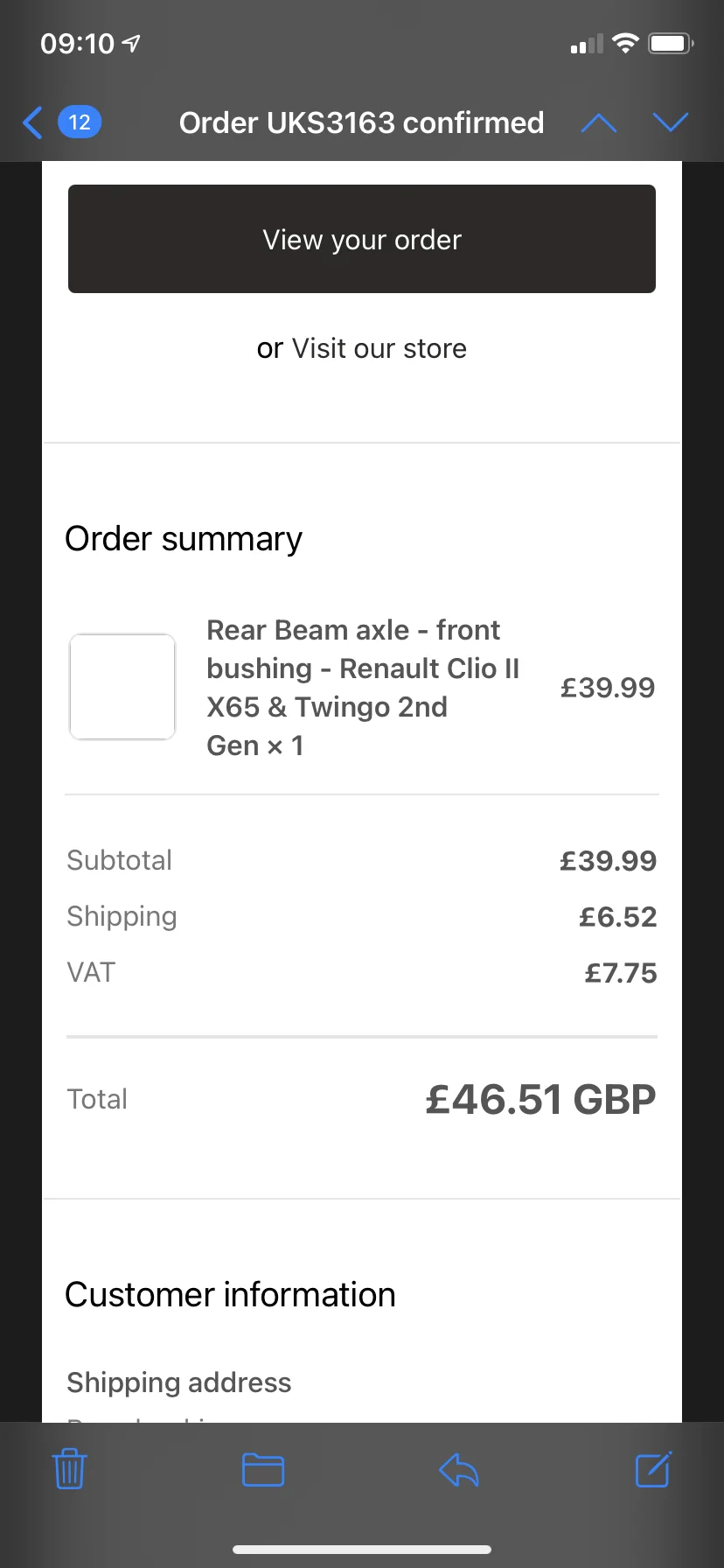Screen dimensions: 724x1568
Task: Tap the Order summary heading
Action: 184,539
